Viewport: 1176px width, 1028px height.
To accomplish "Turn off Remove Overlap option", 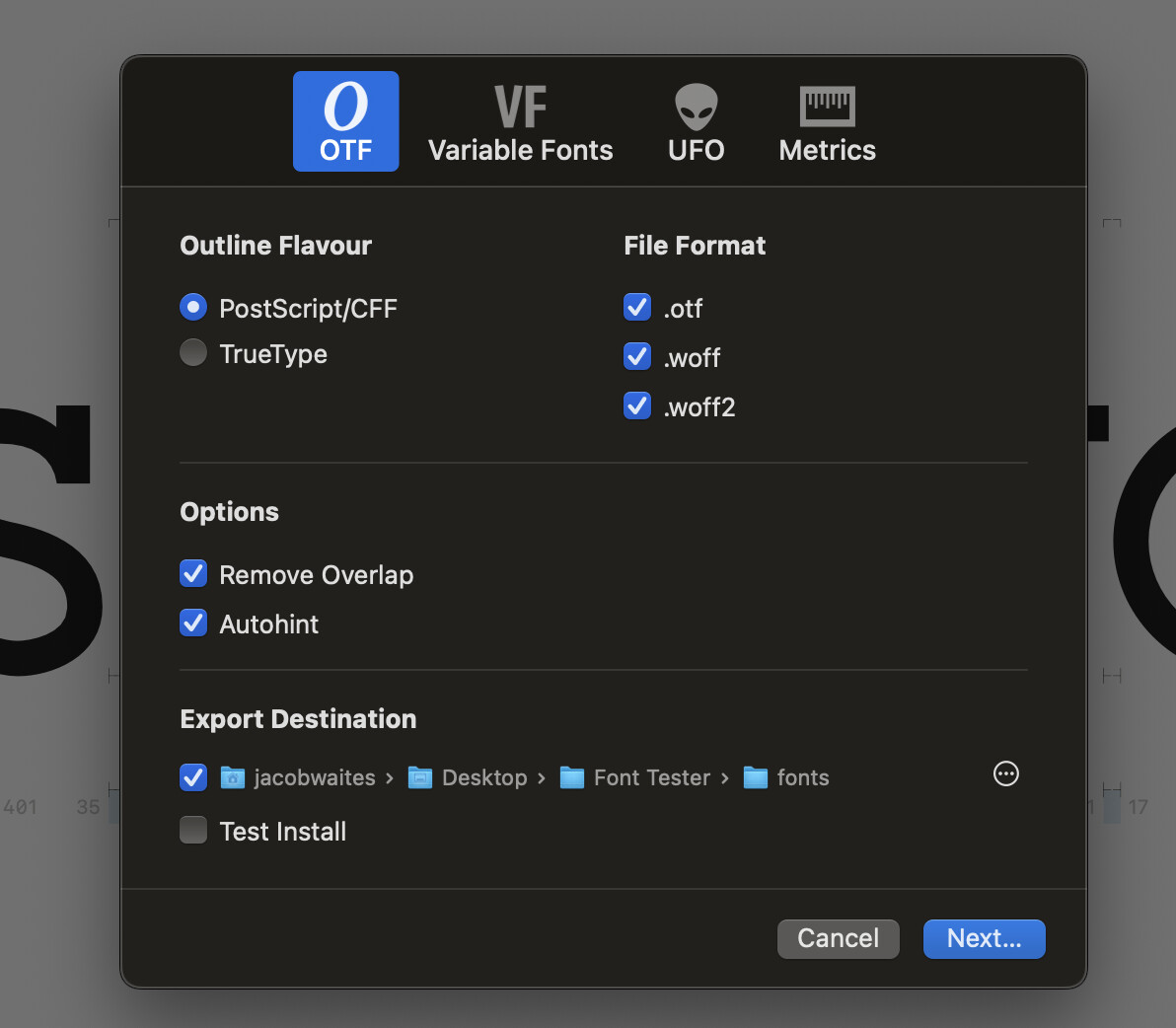I will point(193,574).
